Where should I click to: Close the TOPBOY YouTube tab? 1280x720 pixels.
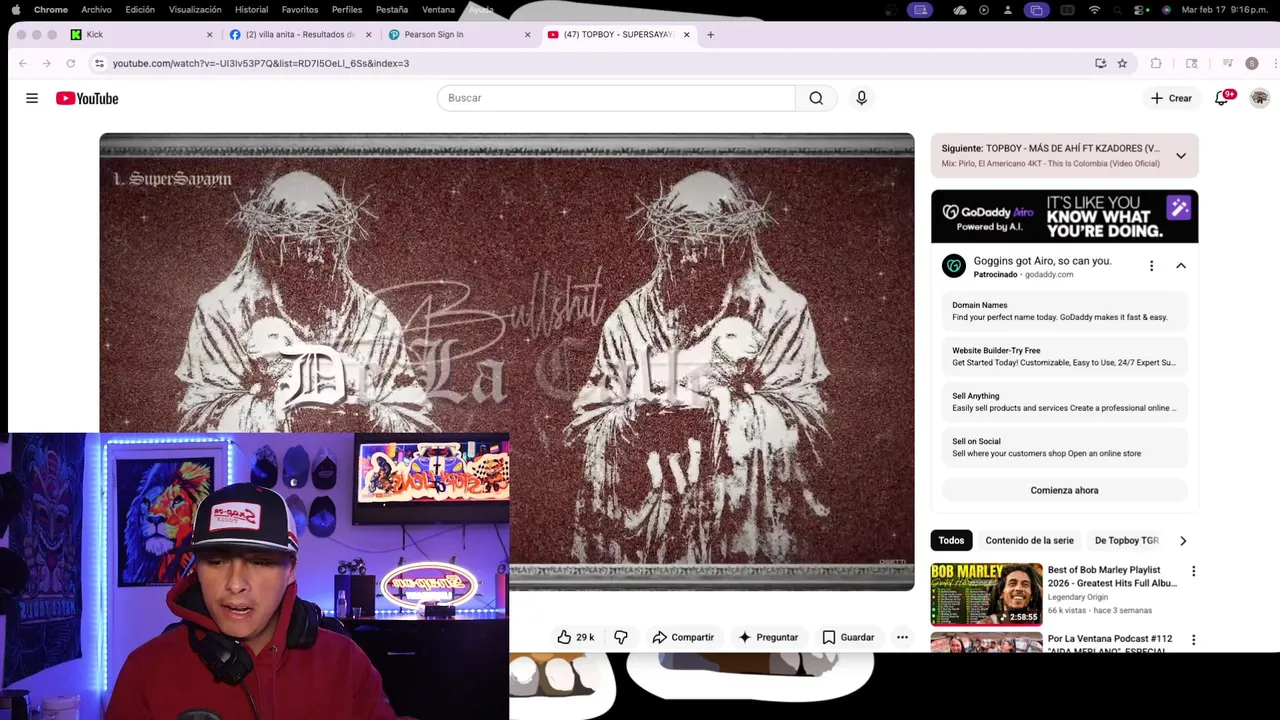click(686, 34)
